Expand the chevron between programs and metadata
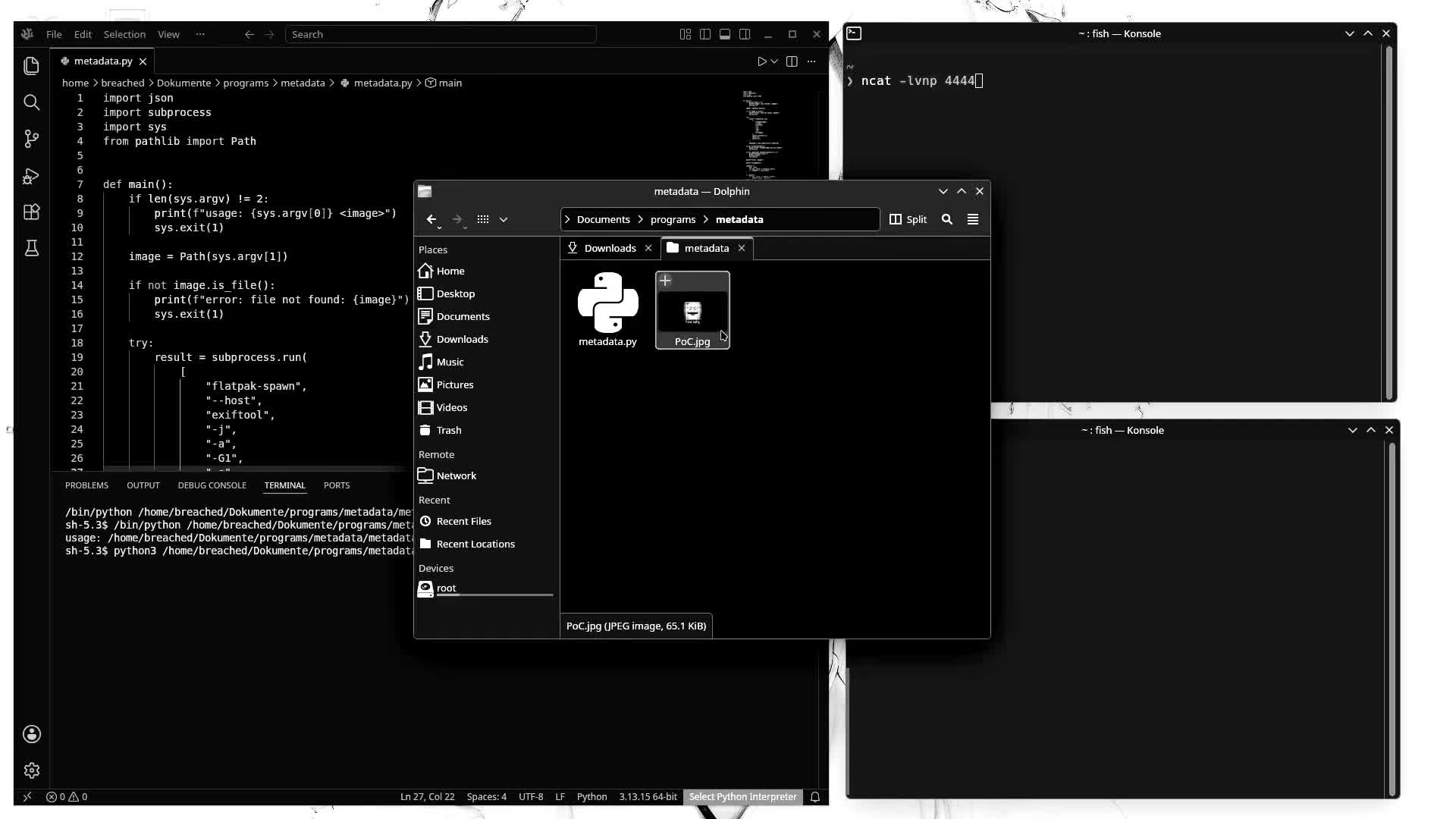Image resolution: width=1456 pixels, height=819 pixels. click(705, 219)
